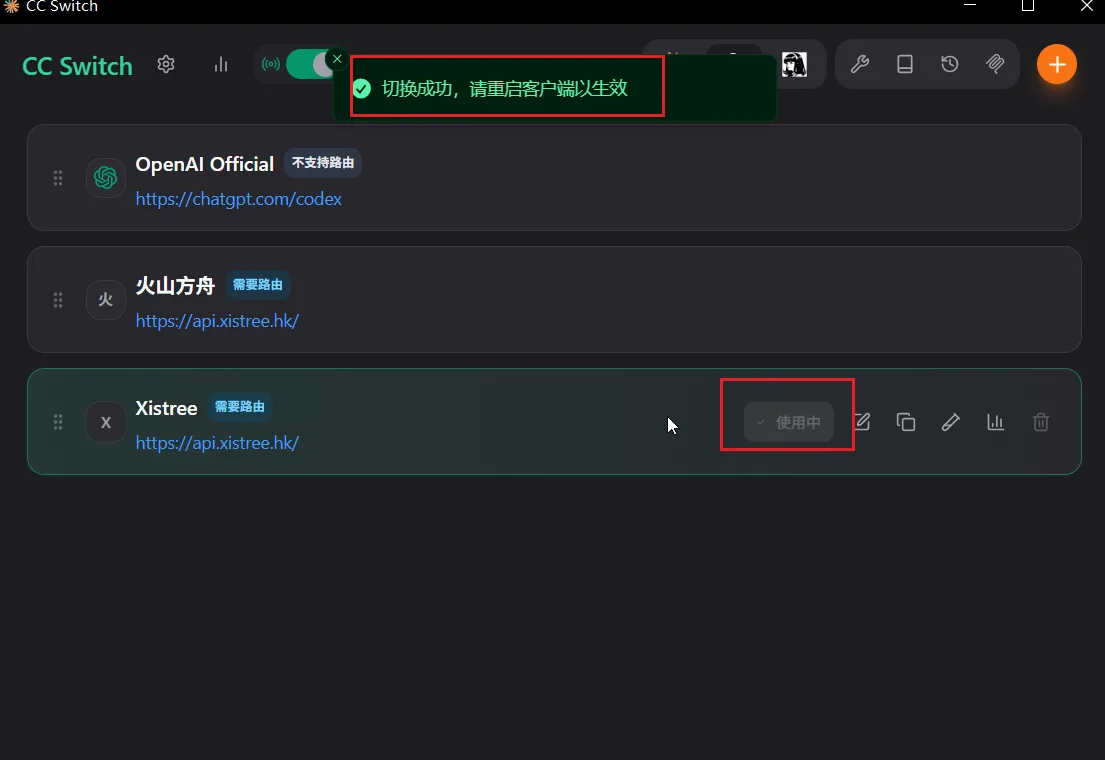Open the book prompts icon
1105x760 pixels.
[905, 65]
